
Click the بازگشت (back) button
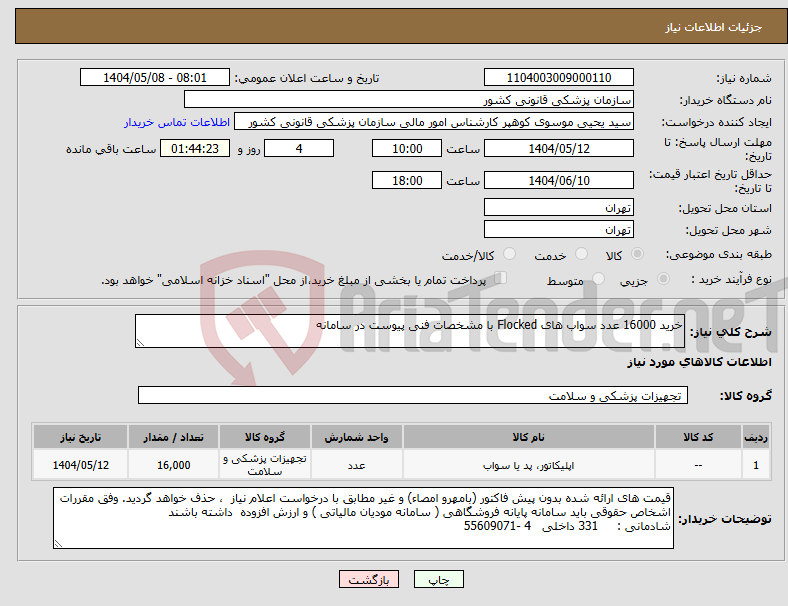point(369,579)
